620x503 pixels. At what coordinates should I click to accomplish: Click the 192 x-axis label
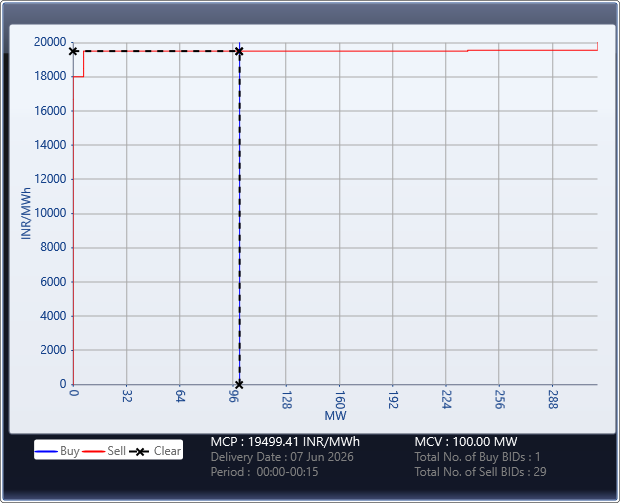[x=393, y=400]
